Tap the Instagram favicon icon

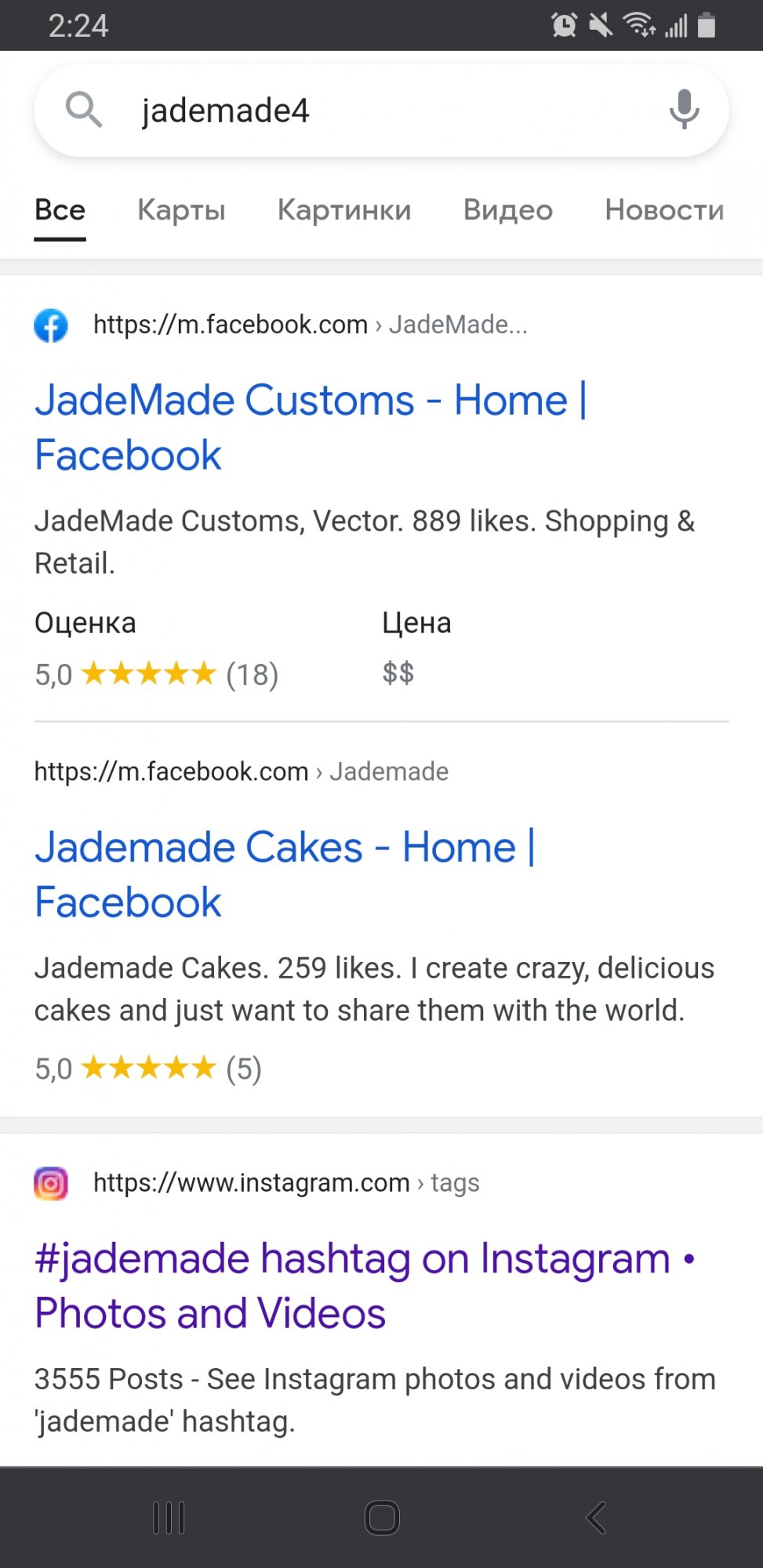(x=51, y=1183)
